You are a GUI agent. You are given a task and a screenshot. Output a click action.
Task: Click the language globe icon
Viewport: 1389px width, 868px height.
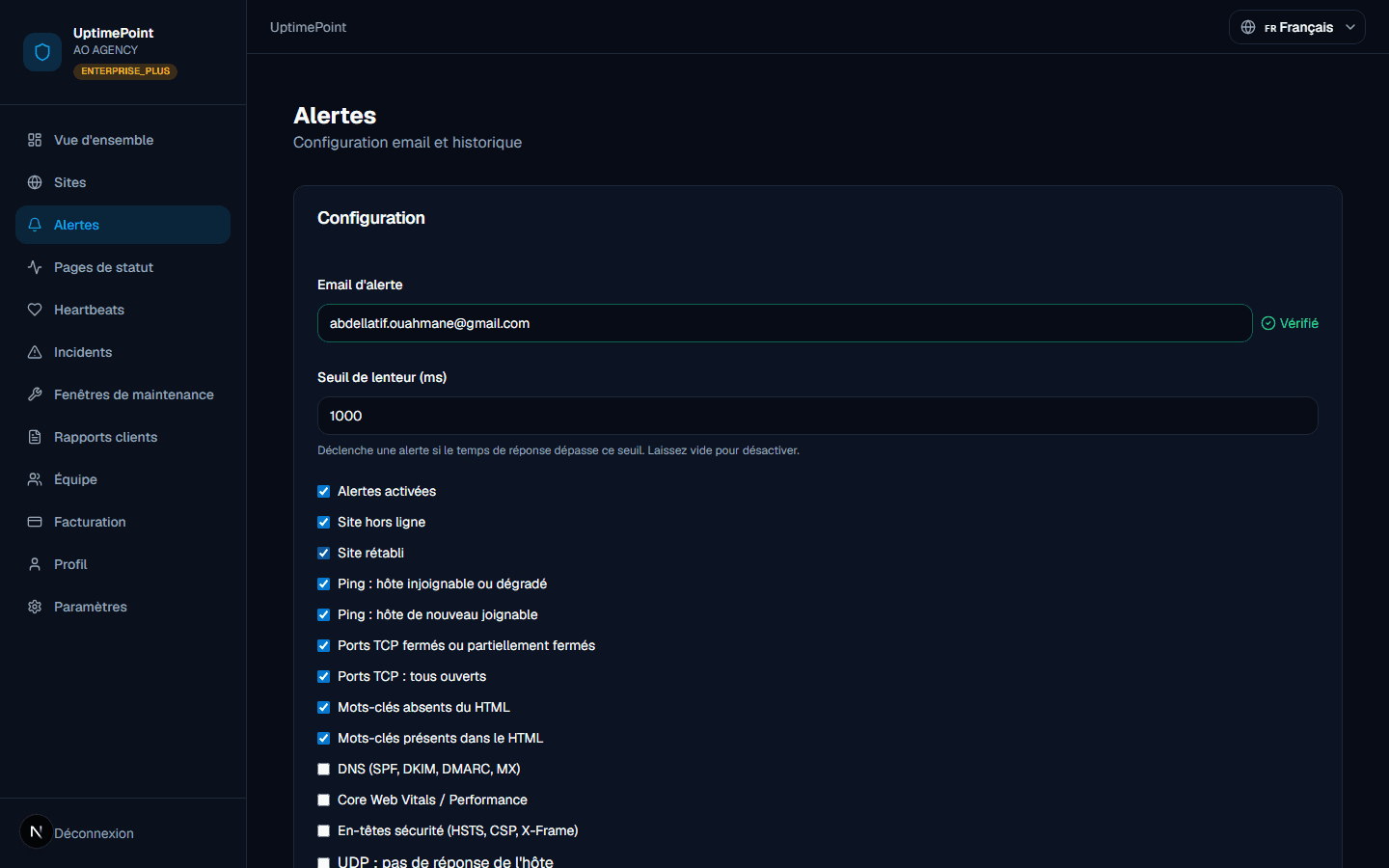coord(1248,27)
